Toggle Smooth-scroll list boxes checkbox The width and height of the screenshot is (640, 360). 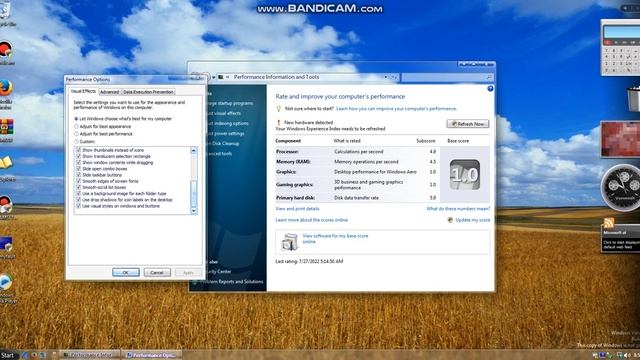tap(79, 187)
